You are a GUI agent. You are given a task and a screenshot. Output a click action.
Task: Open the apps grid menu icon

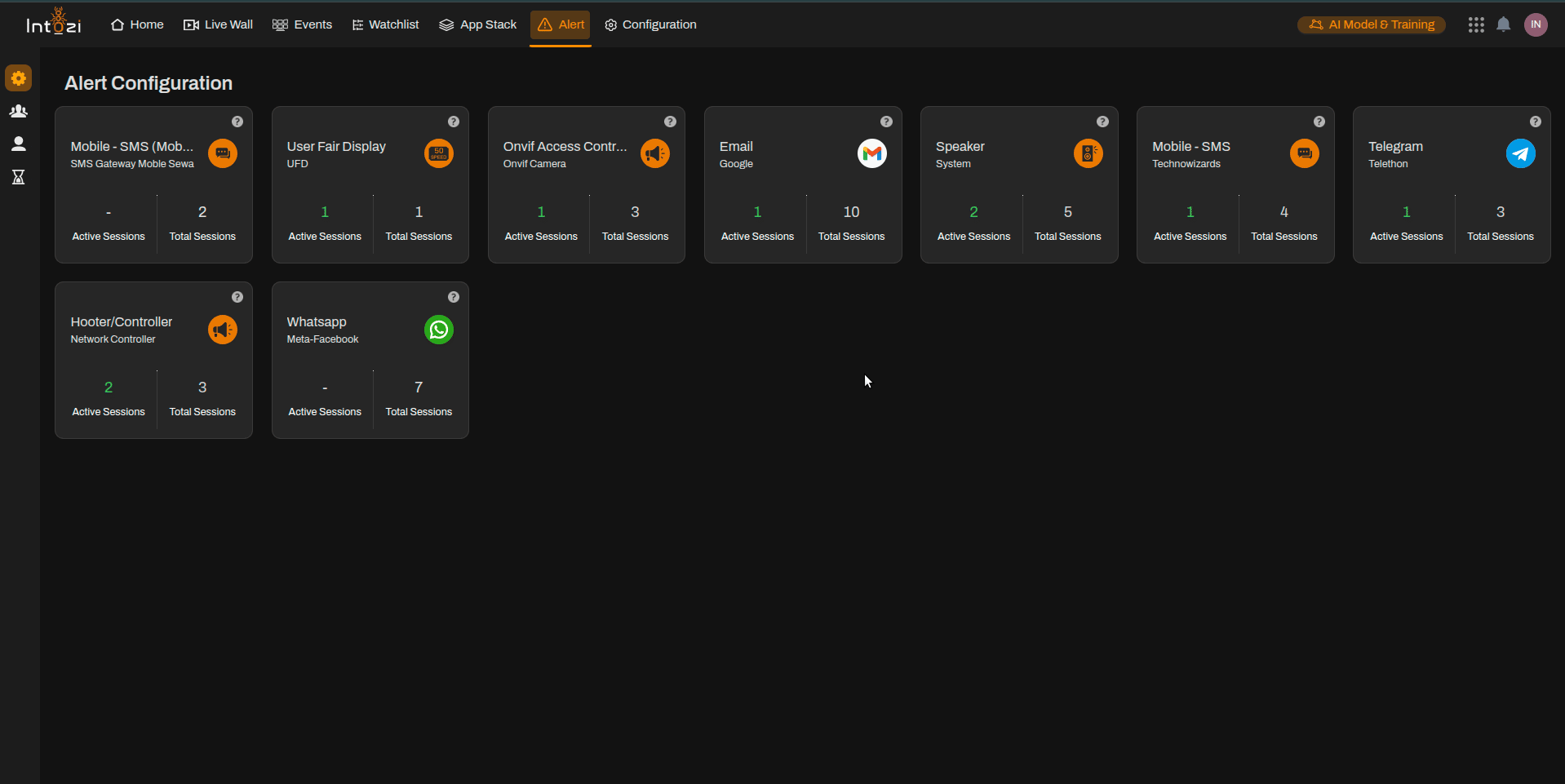[1475, 24]
